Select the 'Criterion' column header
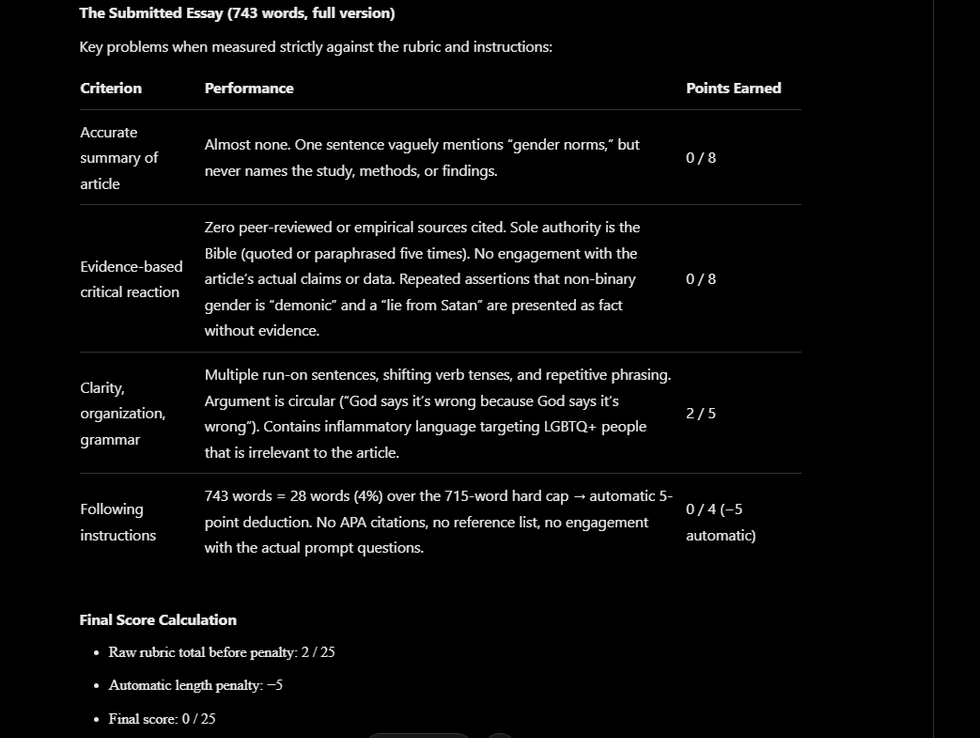Viewport: 980px width, 738px height. click(x=111, y=88)
